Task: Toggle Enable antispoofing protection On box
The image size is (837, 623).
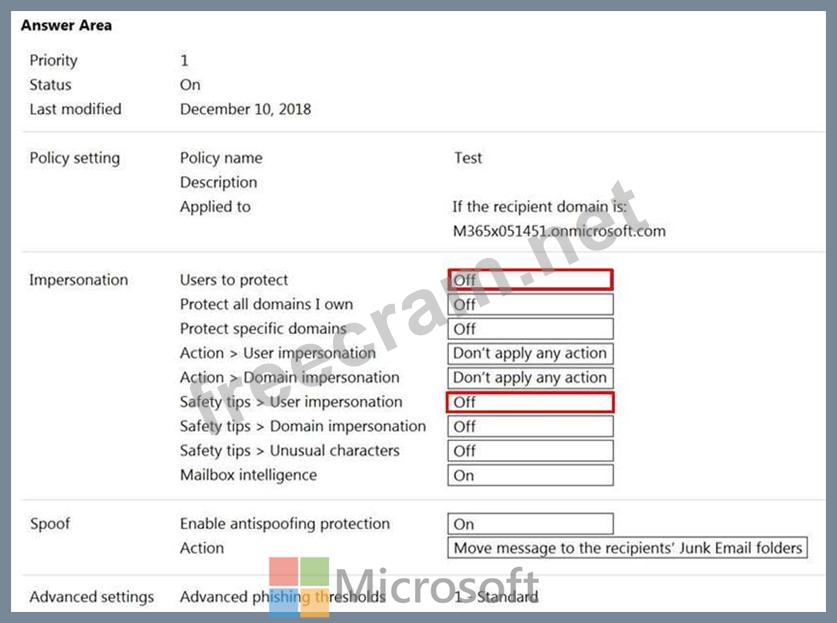Action: [x=530, y=524]
